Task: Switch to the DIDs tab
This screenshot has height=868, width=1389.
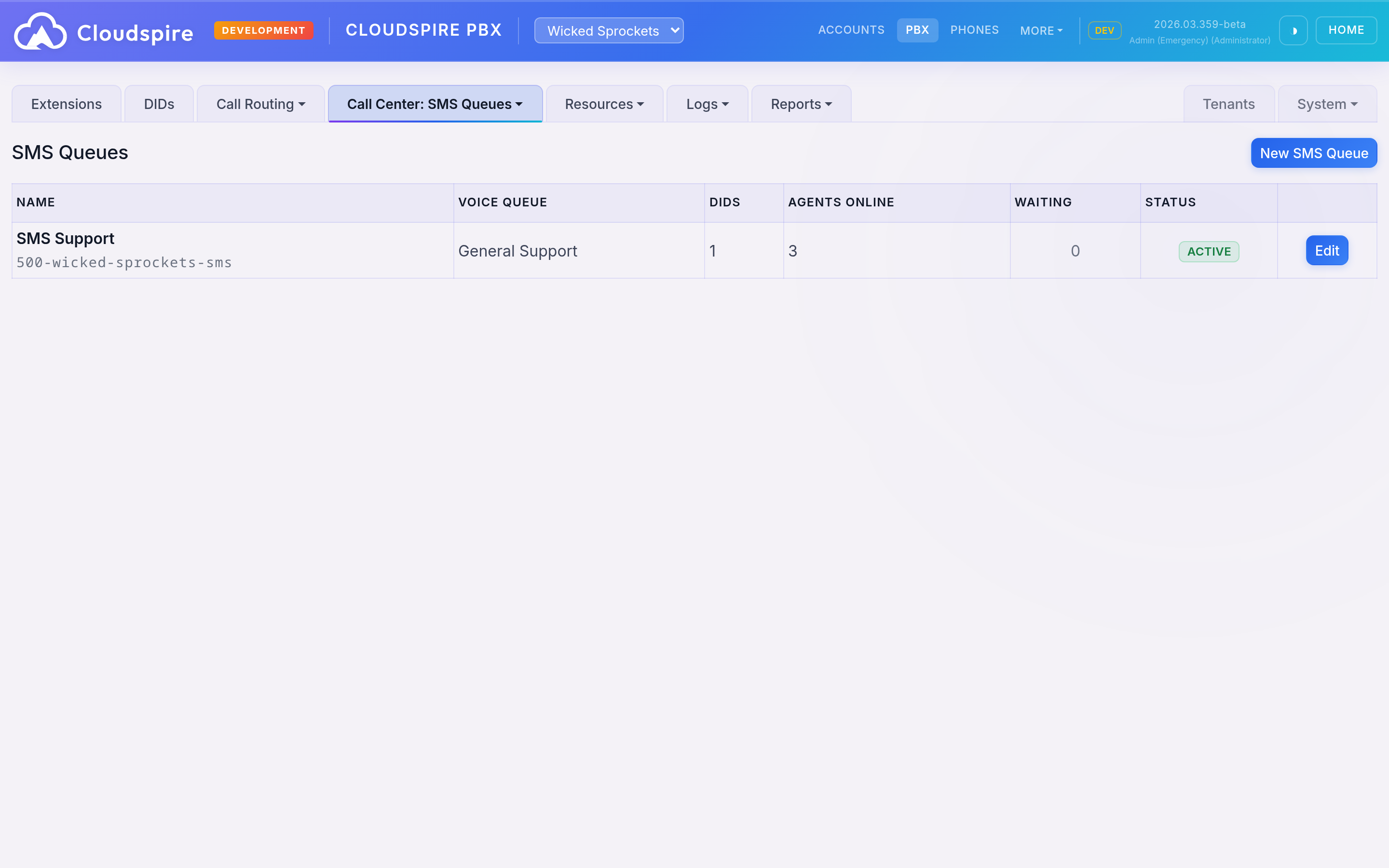Action: (x=159, y=104)
